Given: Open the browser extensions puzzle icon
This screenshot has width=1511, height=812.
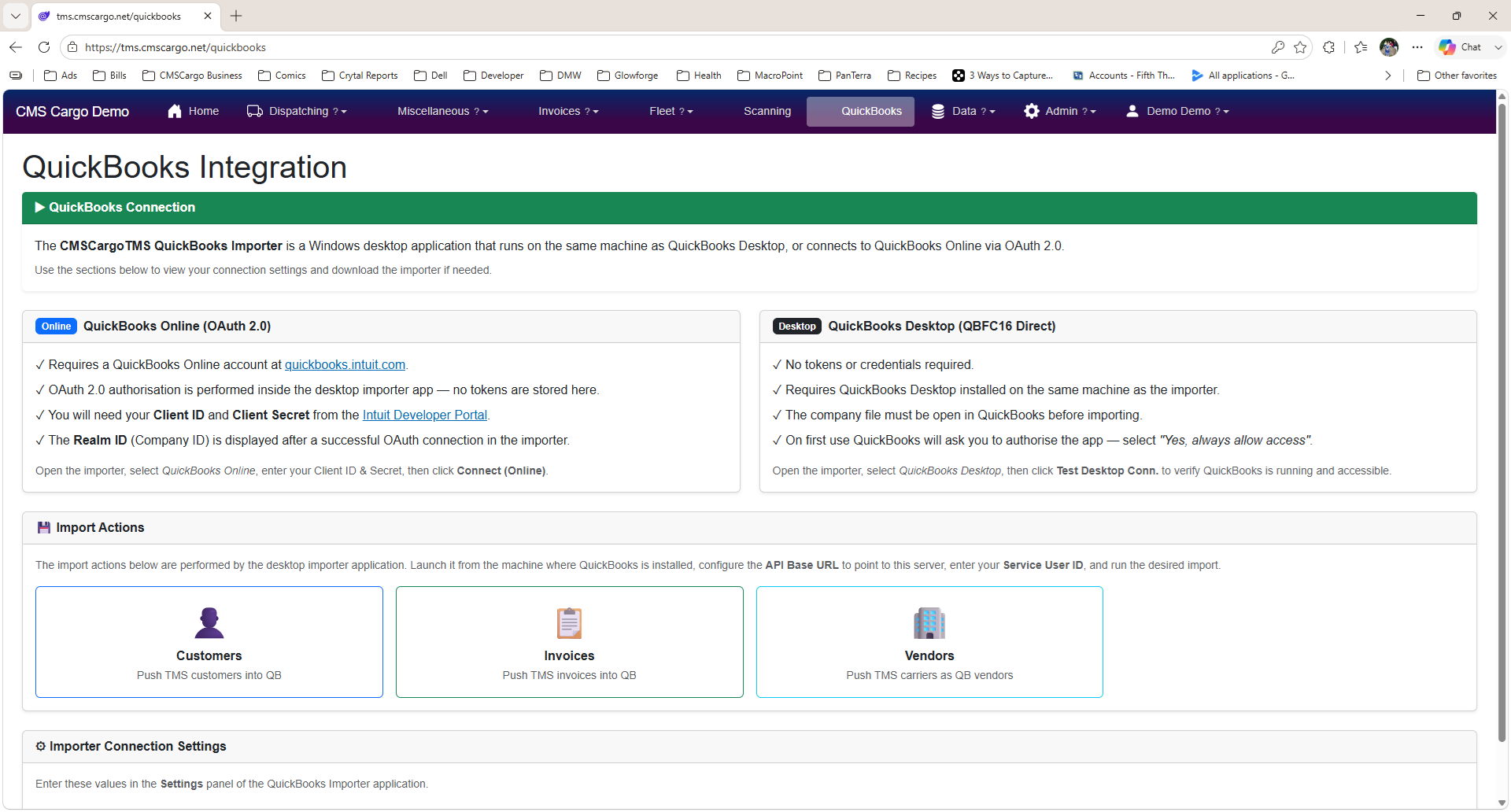Looking at the screenshot, I should [x=1329, y=47].
